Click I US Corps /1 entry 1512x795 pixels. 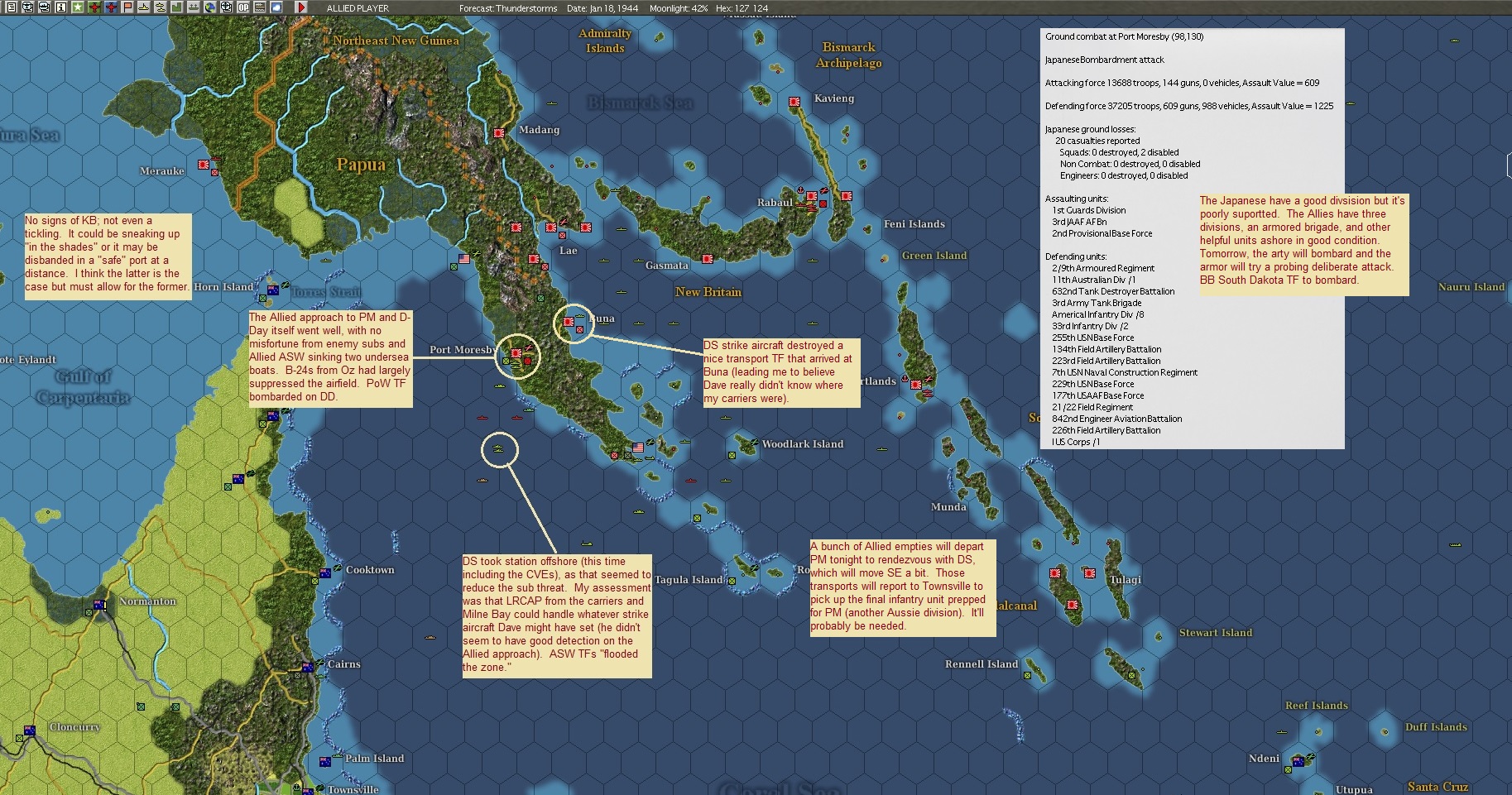[x=1076, y=442]
